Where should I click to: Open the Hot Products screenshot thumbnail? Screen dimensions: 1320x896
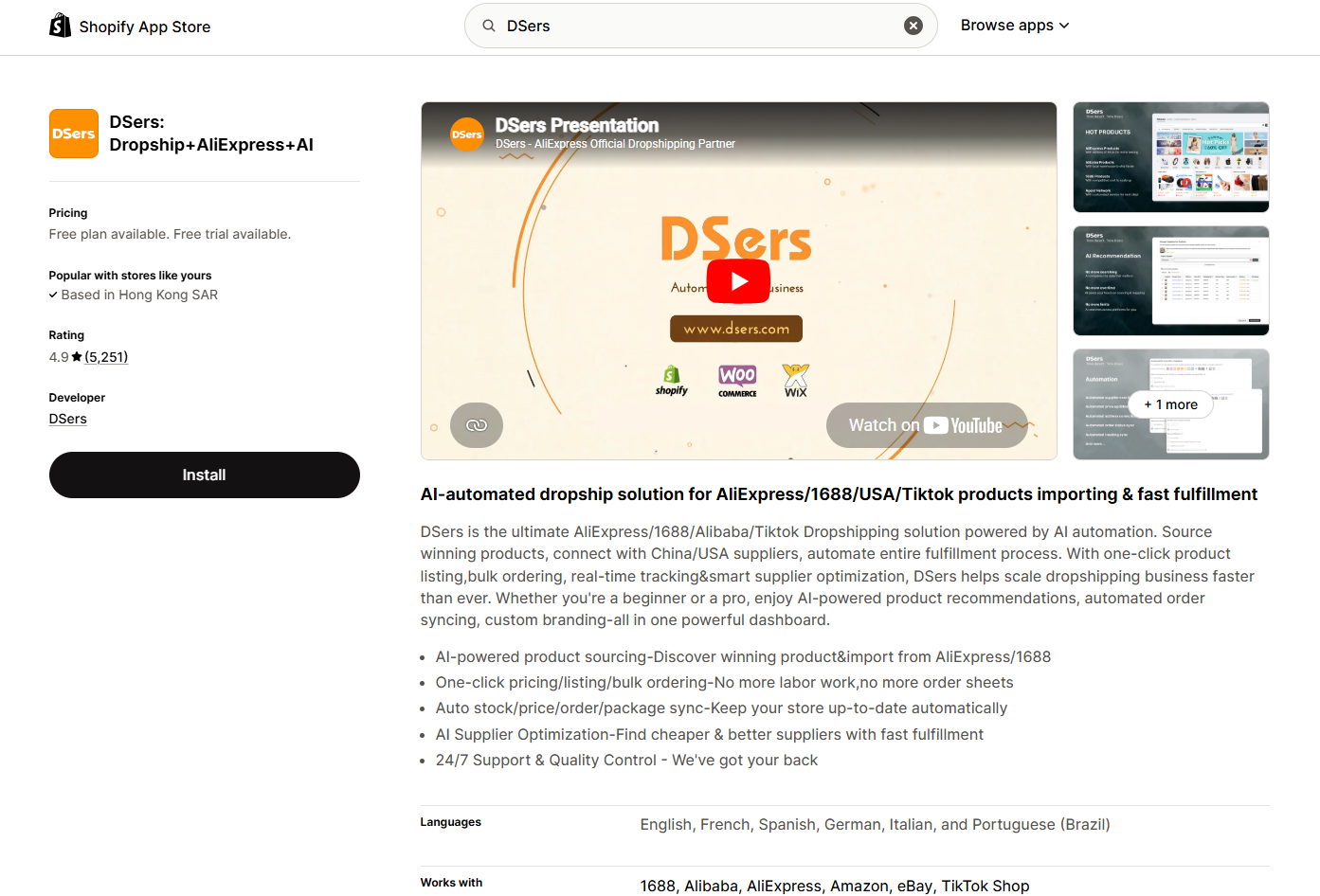coord(1171,157)
